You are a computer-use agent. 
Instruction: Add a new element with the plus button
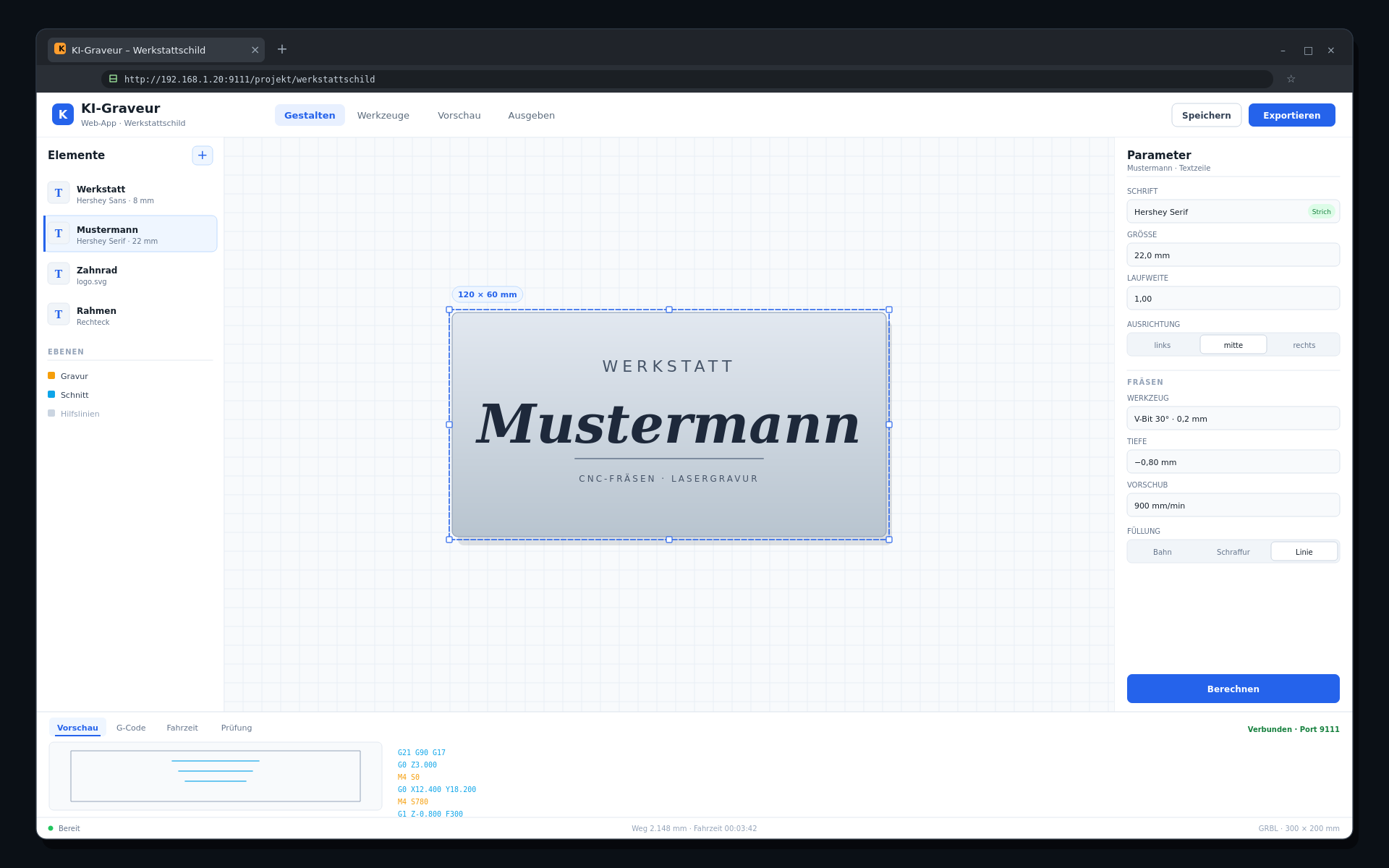click(203, 156)
